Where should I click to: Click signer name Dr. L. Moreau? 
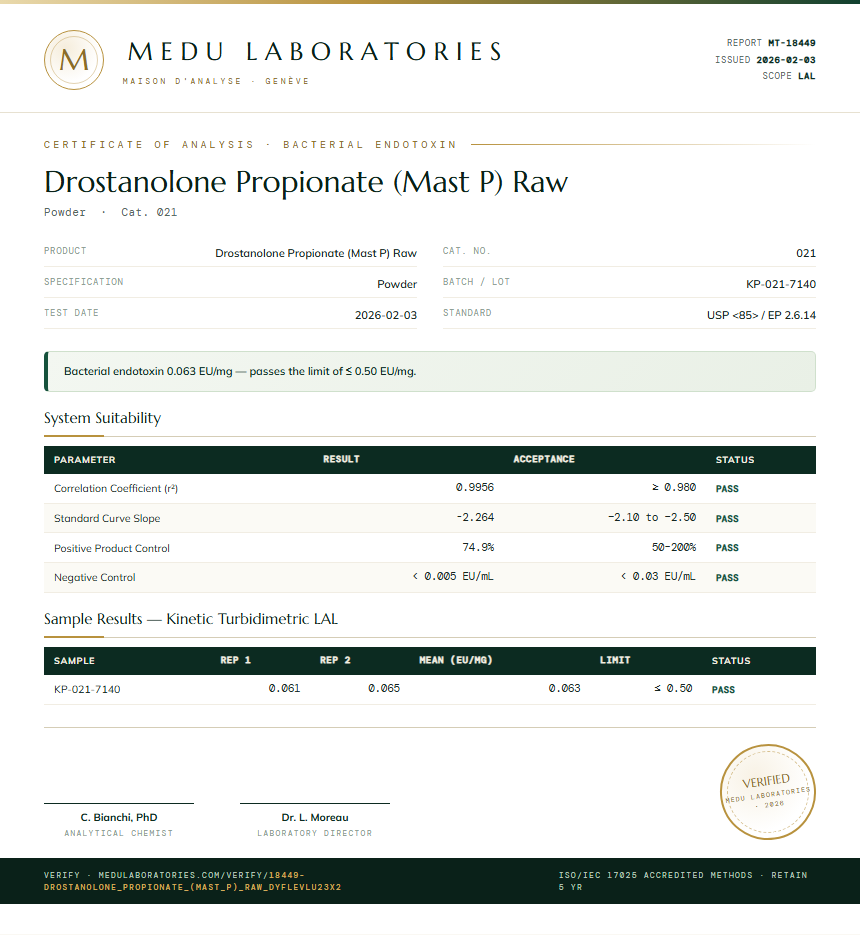[315, 818]
